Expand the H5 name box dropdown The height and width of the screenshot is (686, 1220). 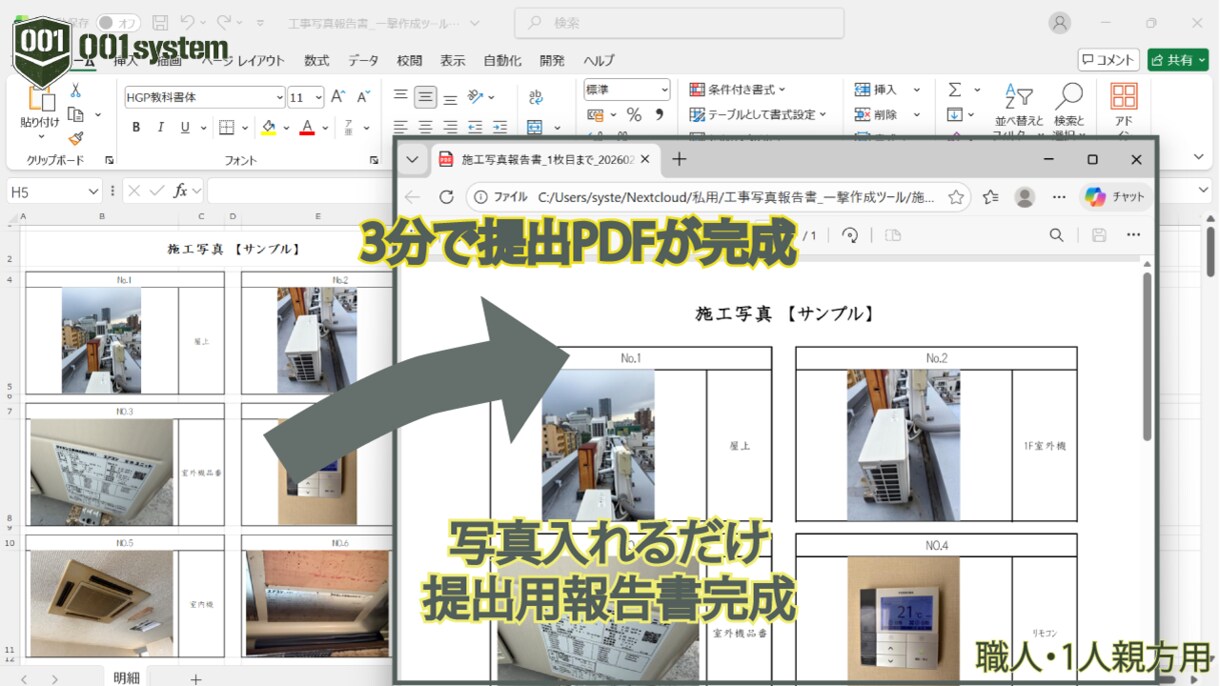(93, 190)
